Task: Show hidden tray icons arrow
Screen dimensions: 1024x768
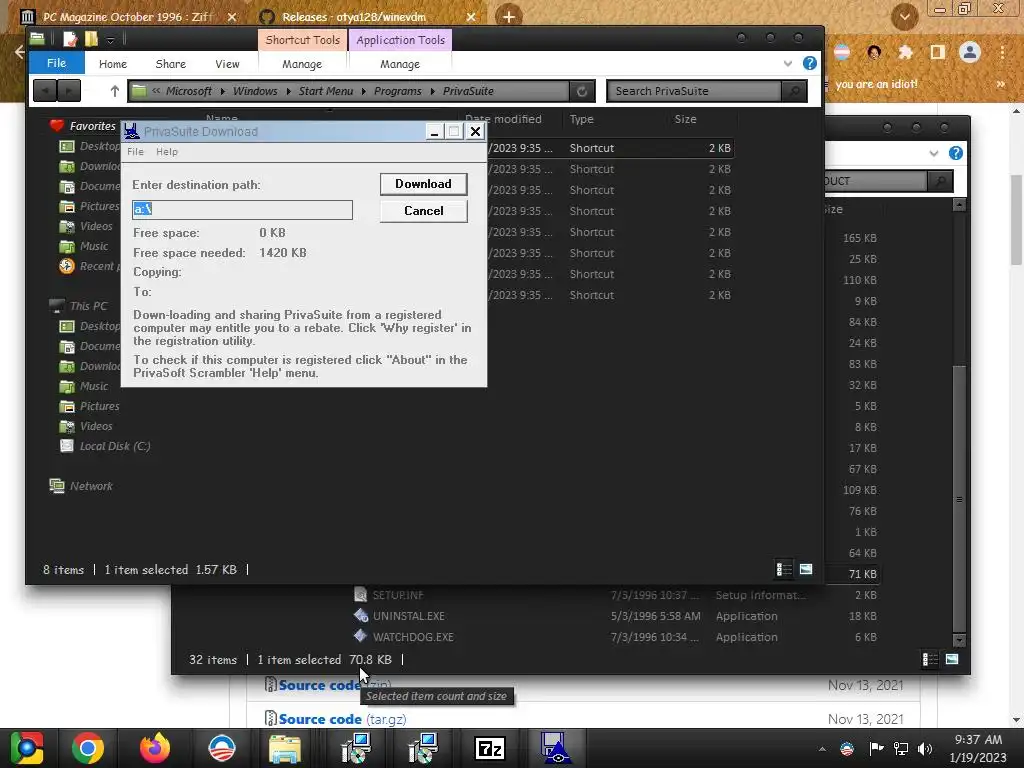Action: click(822, 749)
